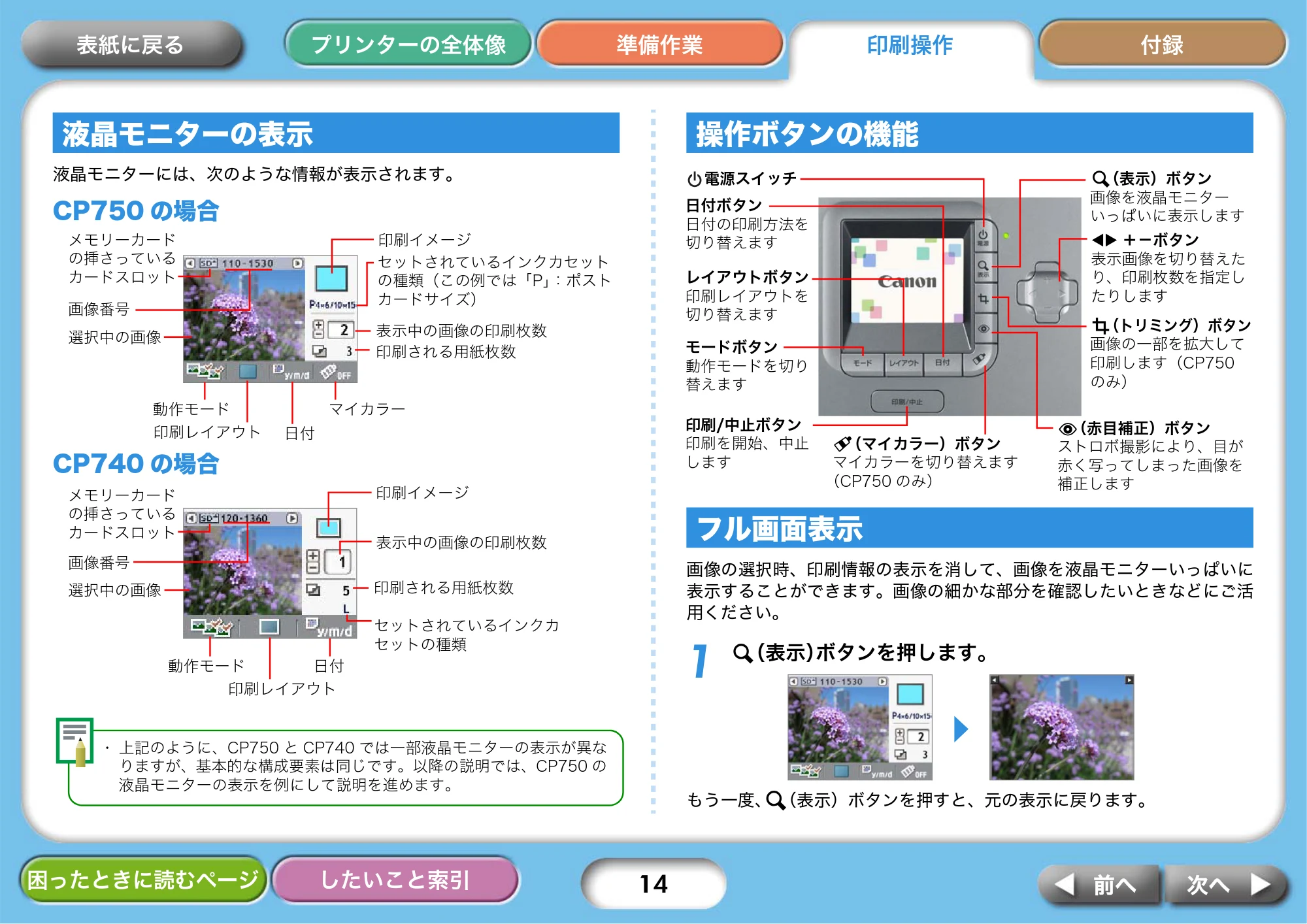Click the (トリミング) ボタン label
This screenshot has width=1307, height=924.
click(1172, 325)
